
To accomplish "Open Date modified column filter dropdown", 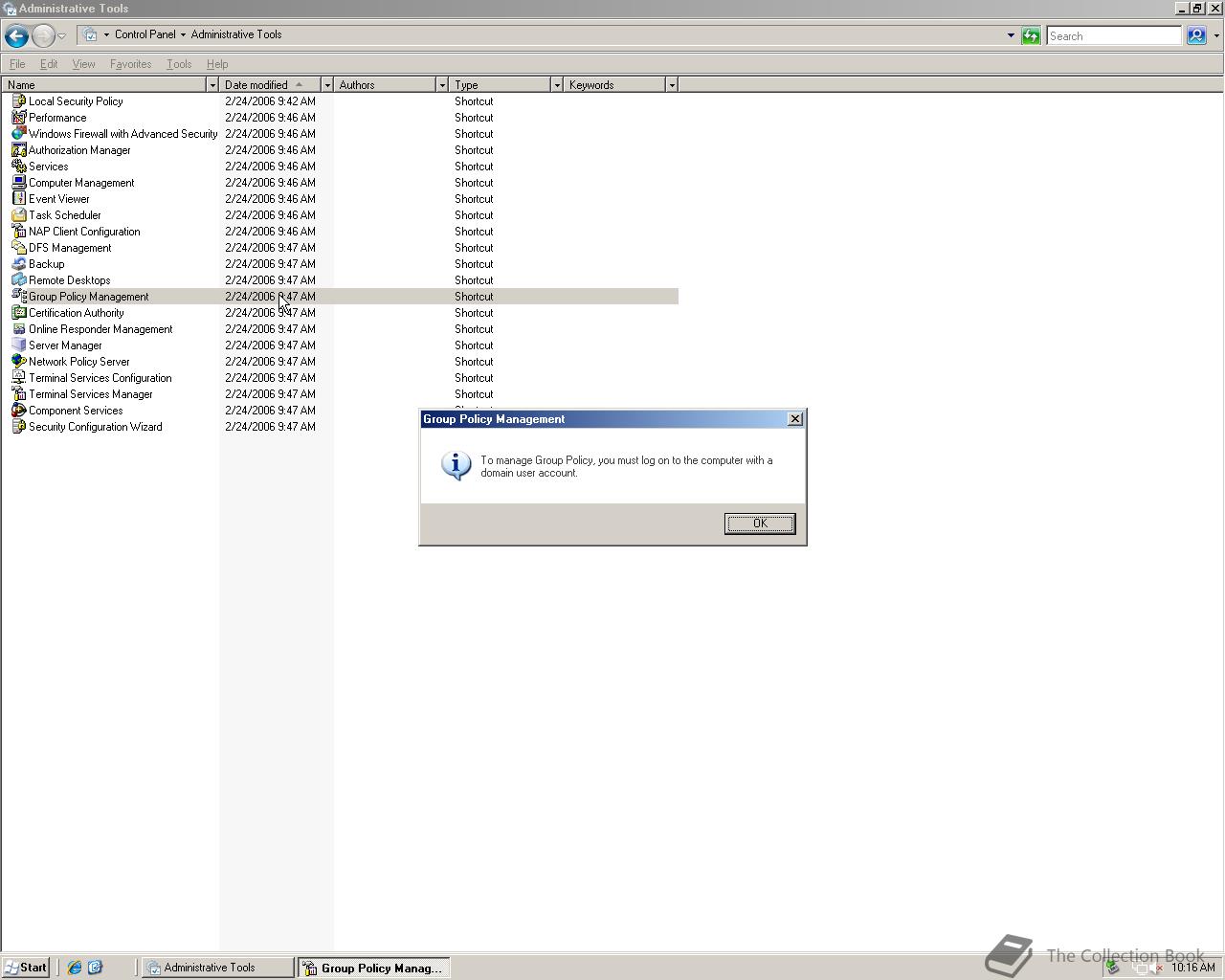I will pos(327,85).
